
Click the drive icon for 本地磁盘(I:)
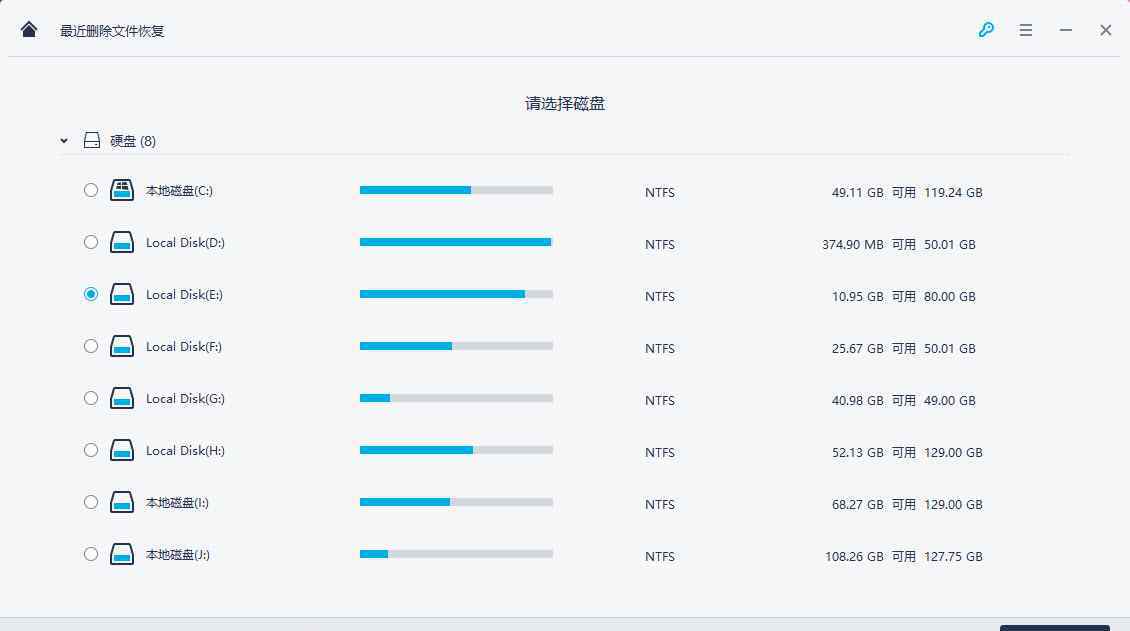click(122, 502)
